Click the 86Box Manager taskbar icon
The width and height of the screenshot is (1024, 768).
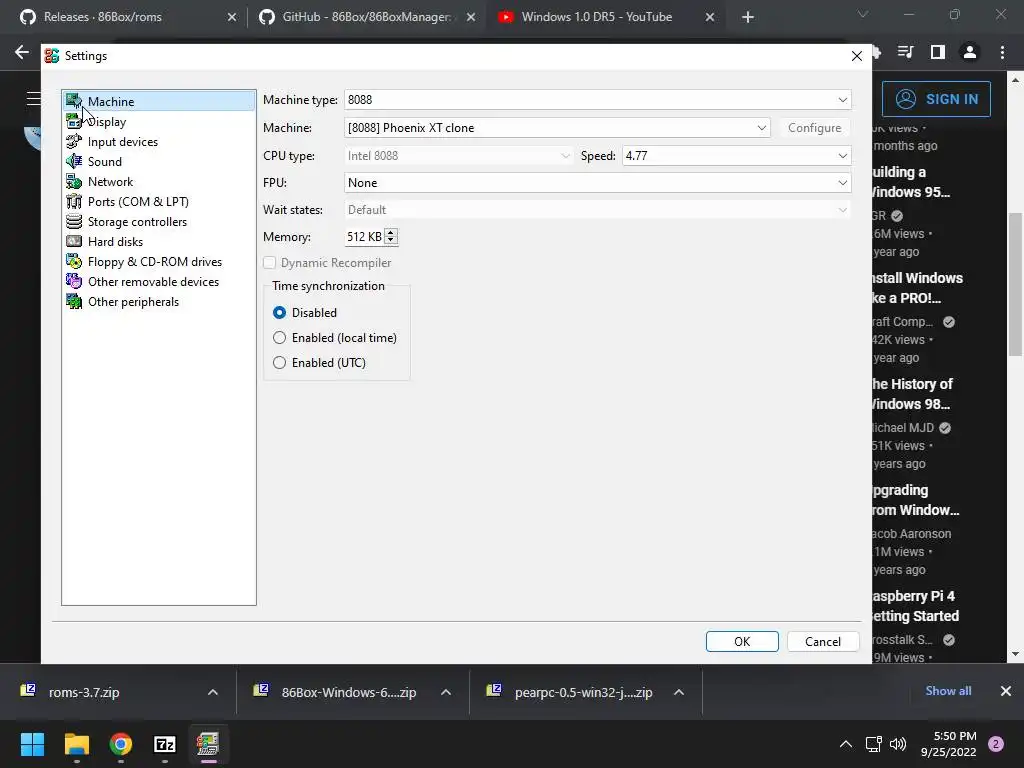(x=208, y=744)
